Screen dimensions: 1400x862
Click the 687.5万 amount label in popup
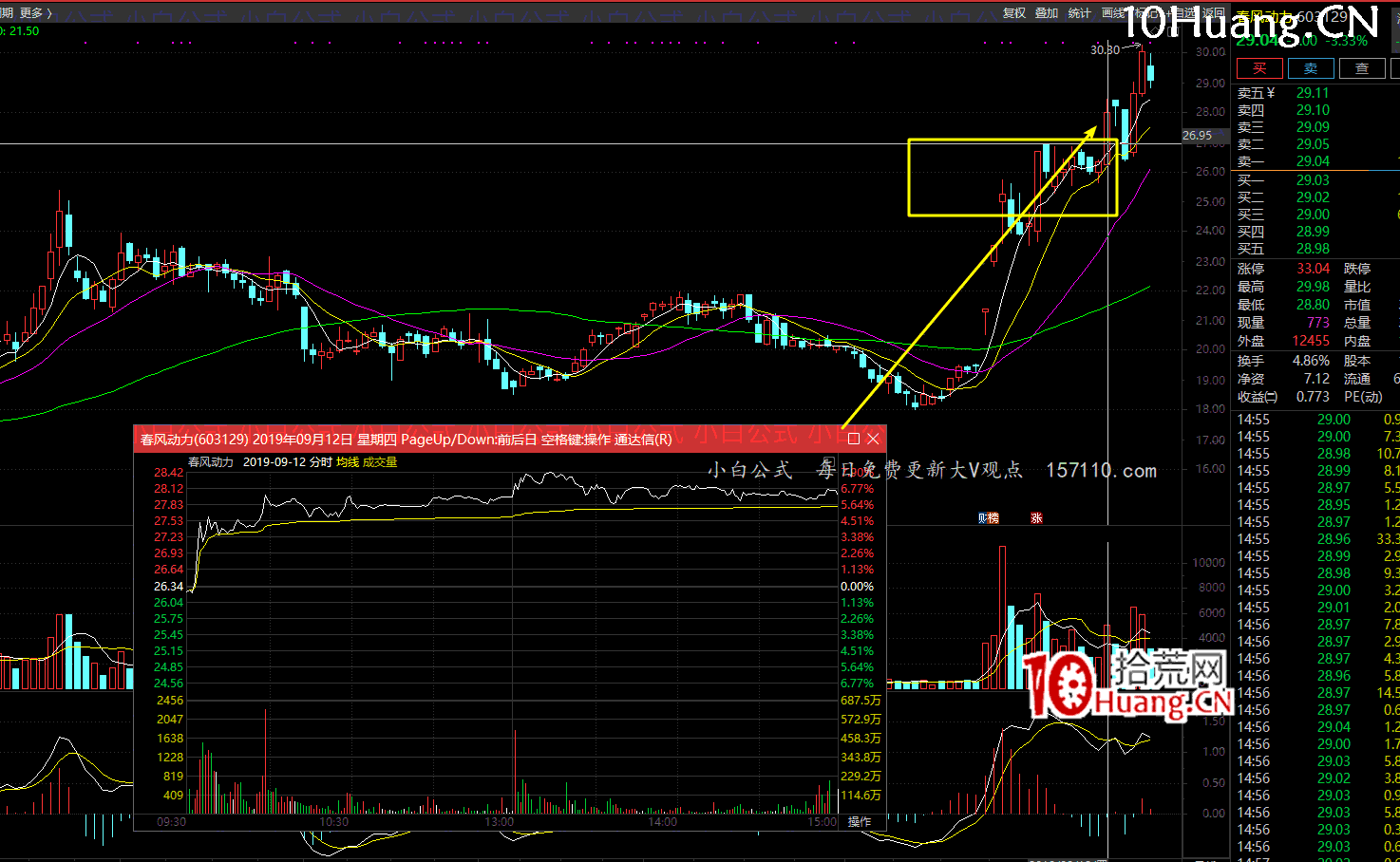coord(861,701)
